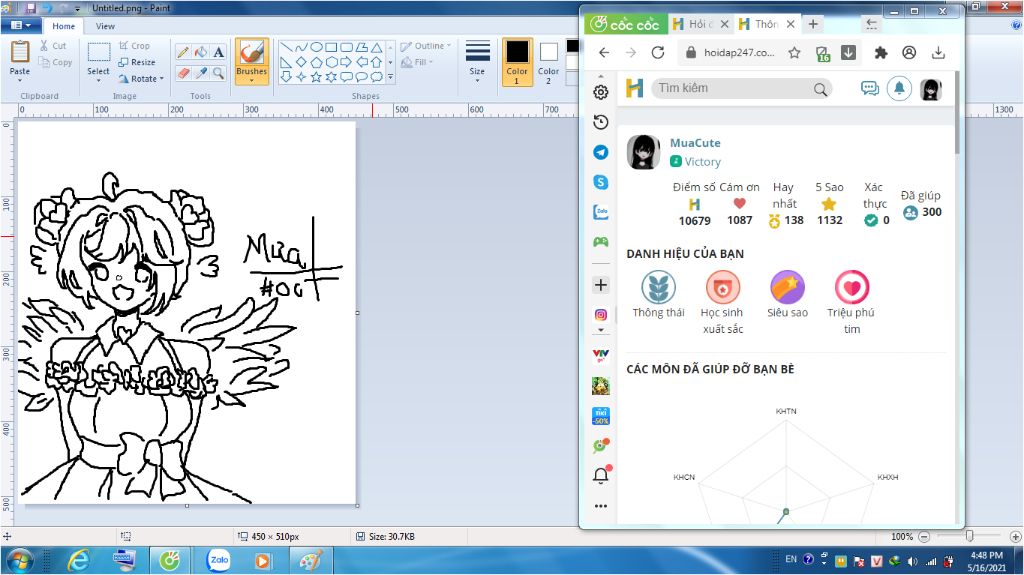This screenshot has width=1024, height=575.
Task: Select Color 1 black swatch
Action: tap(517, 62)
